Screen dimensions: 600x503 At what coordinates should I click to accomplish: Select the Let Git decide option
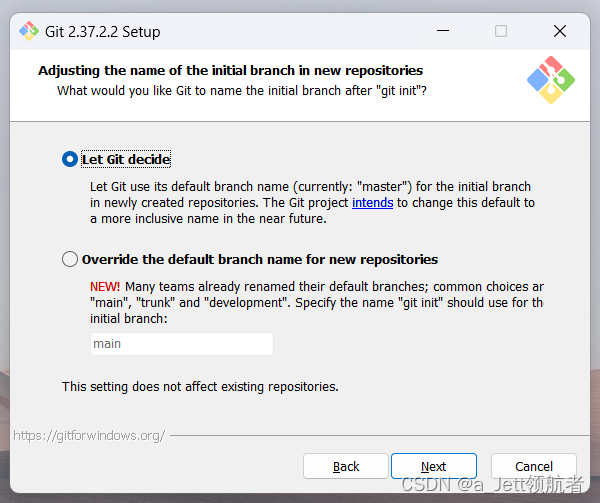pos(70,159)
